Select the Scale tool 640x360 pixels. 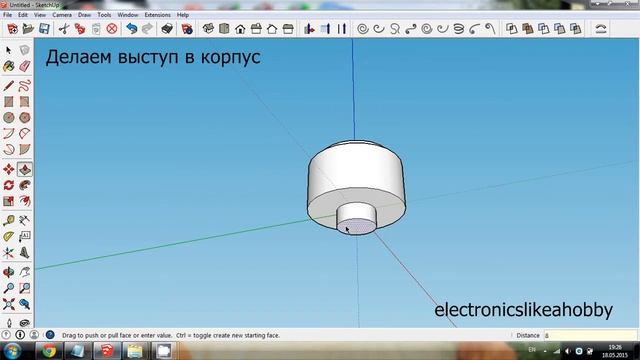9,201
